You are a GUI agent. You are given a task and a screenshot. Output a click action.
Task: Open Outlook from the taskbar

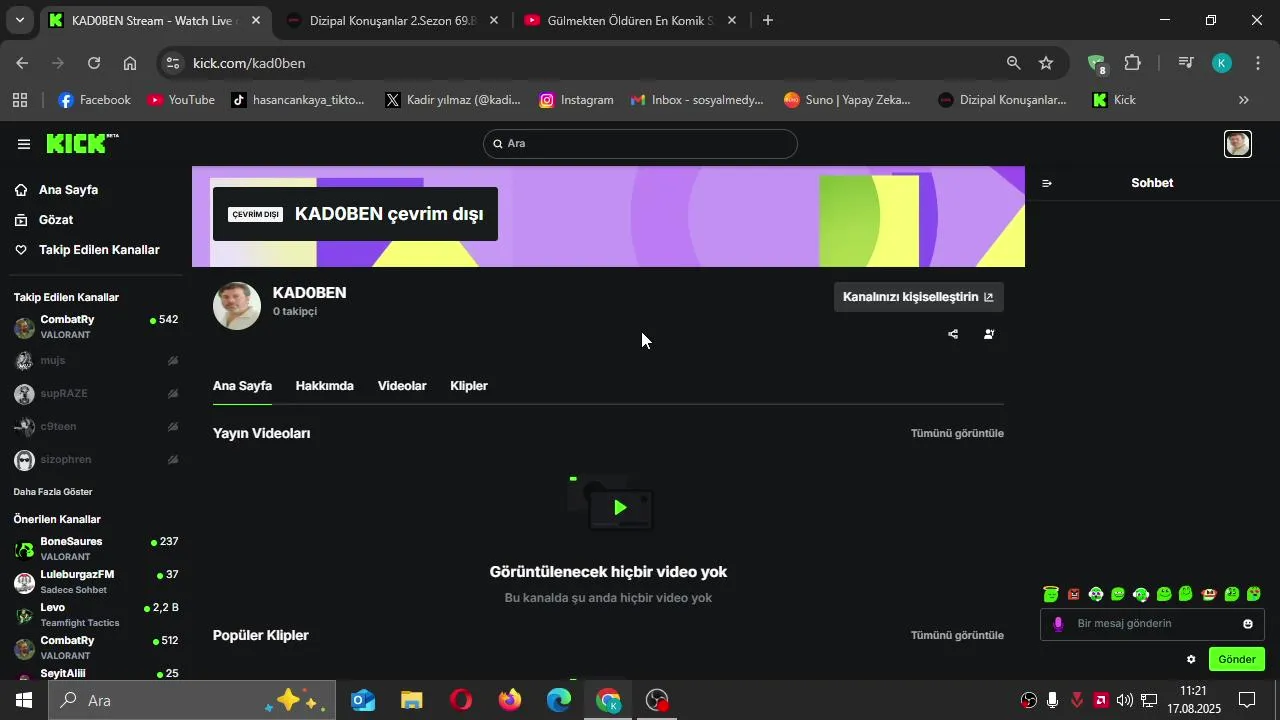(363, 700)
